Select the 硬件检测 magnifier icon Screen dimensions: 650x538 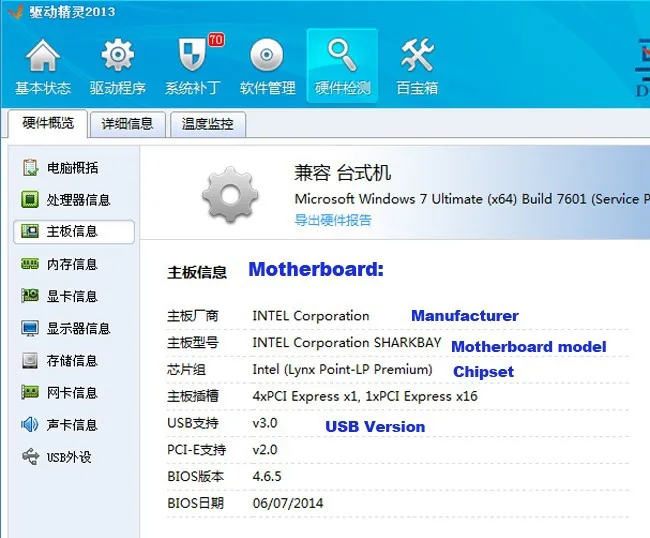pos(342,55)
